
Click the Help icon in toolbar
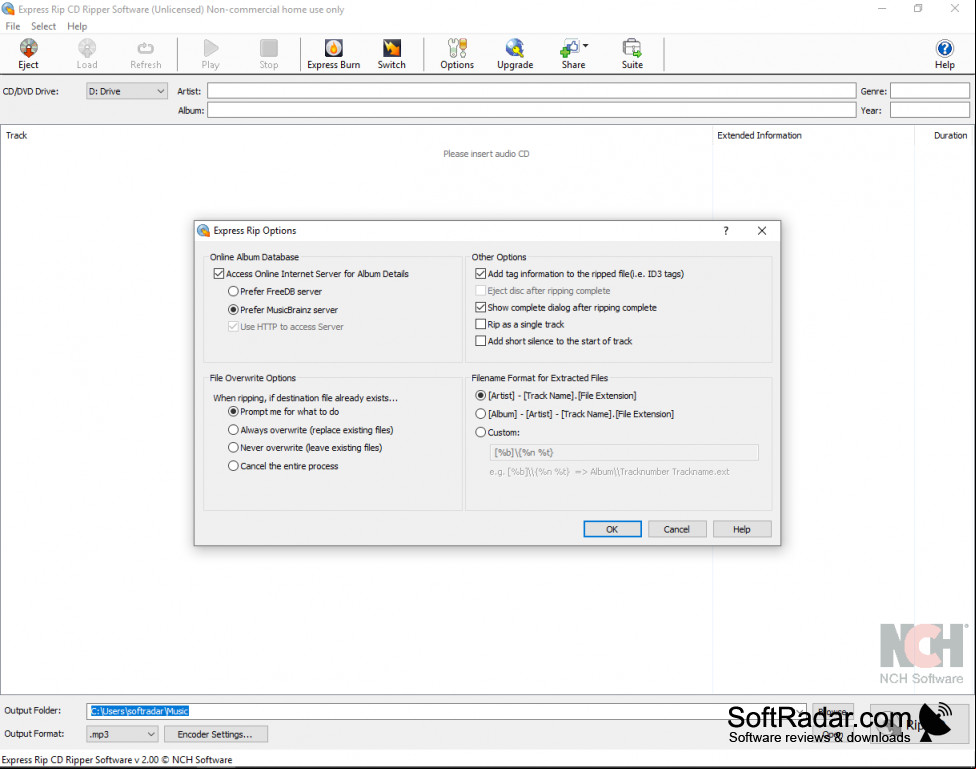[944, 54]
